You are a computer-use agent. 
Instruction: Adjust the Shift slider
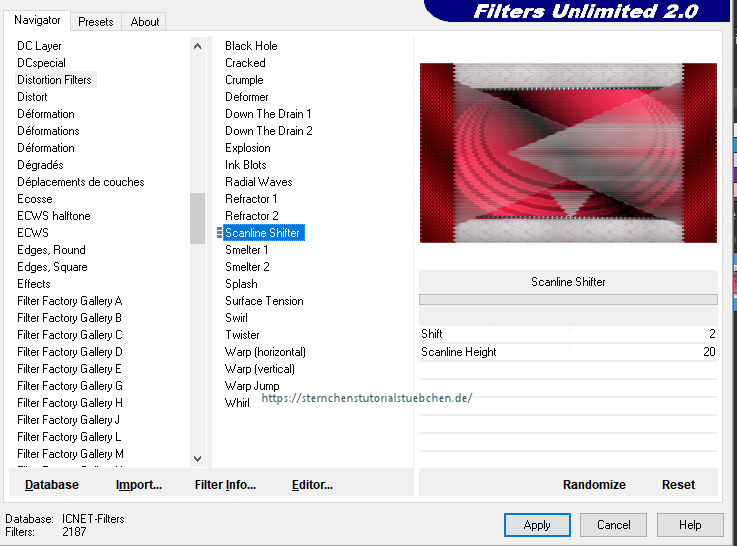570,334
